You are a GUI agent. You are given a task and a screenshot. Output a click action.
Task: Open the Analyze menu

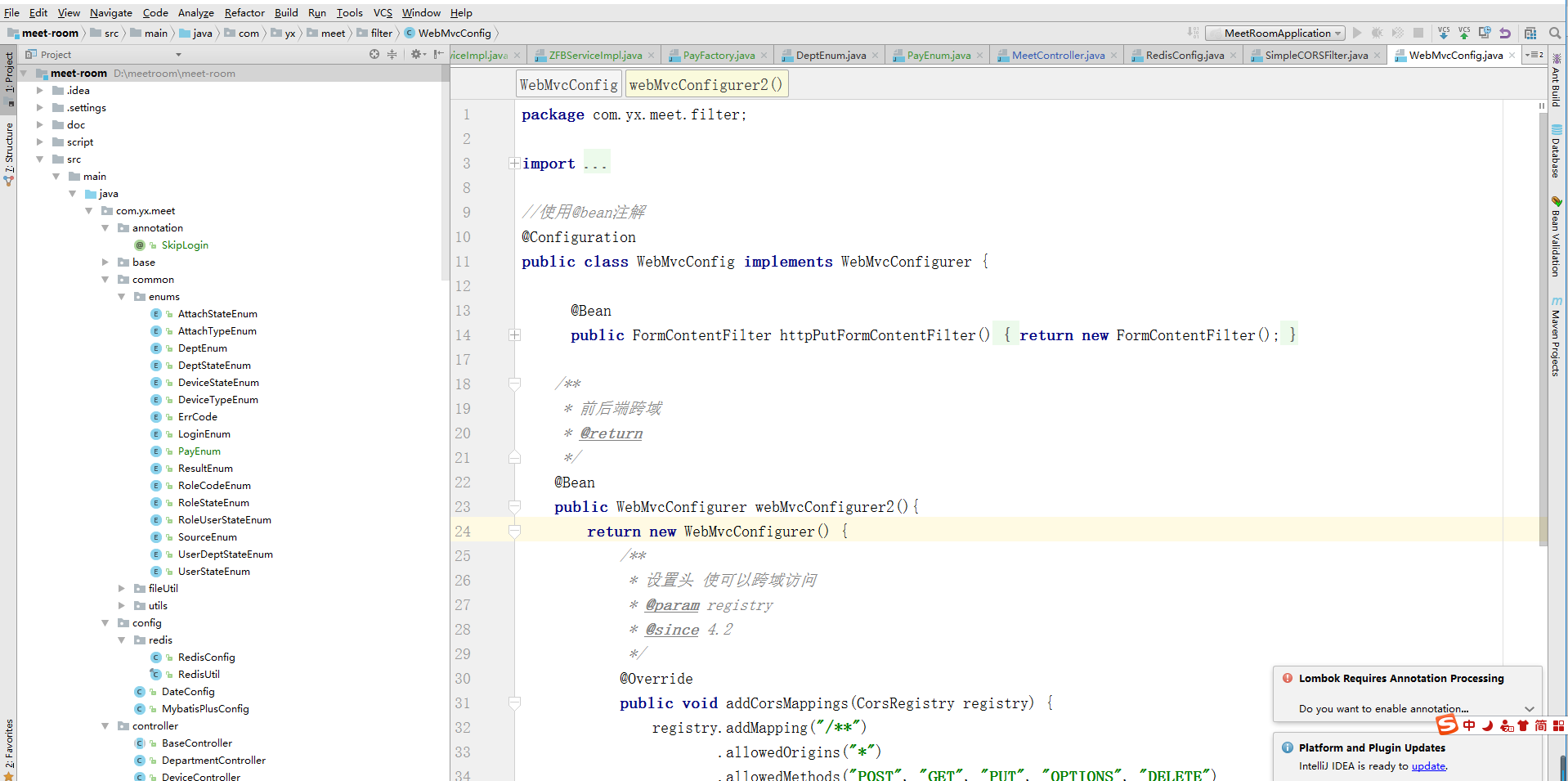click(x=196, y=12)
